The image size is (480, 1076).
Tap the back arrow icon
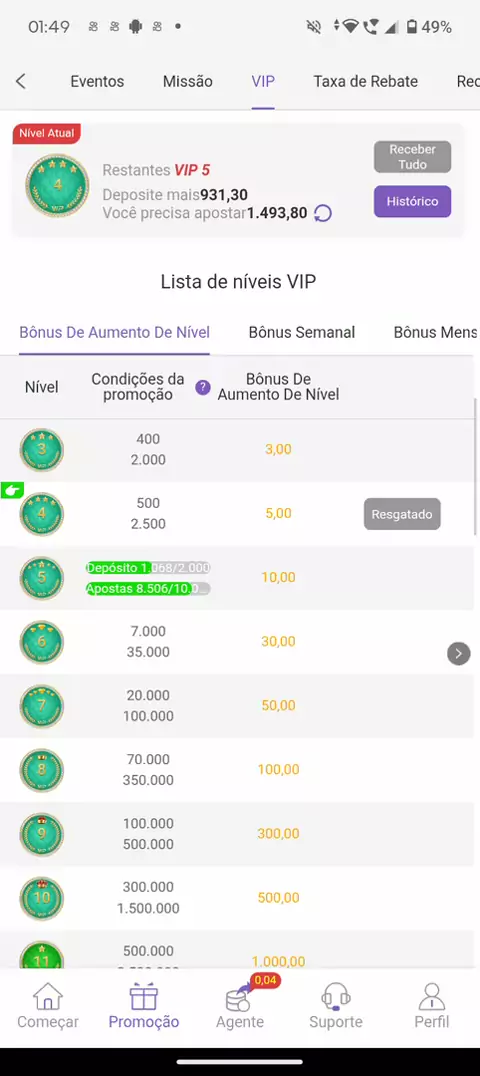tap(21, 82)
